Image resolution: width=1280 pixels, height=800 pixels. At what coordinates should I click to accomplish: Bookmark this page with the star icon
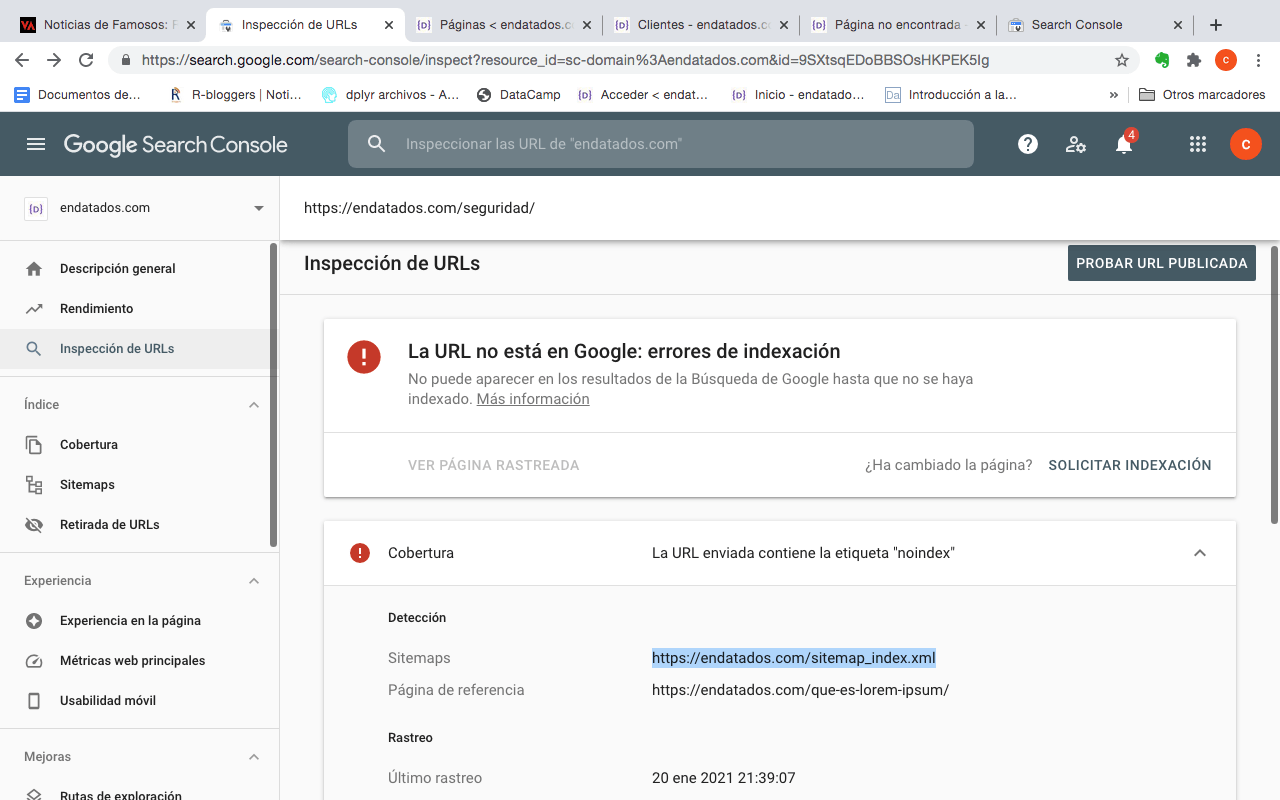click(x=1122, y=60)
